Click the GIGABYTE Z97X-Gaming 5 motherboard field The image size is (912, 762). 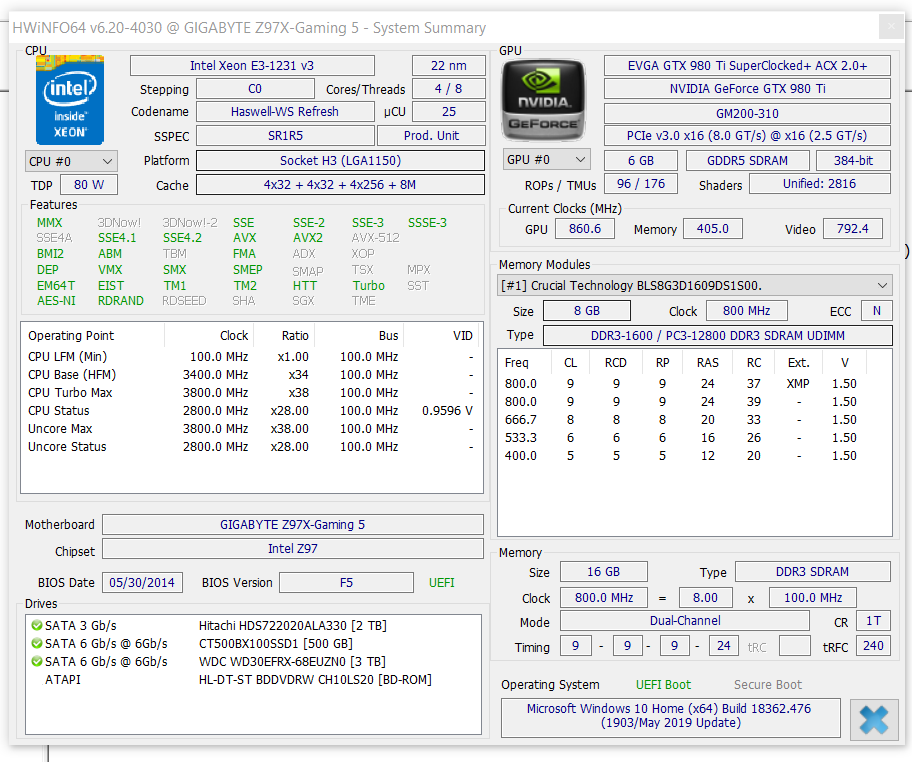pyautogui.click(x=293, y=525)
